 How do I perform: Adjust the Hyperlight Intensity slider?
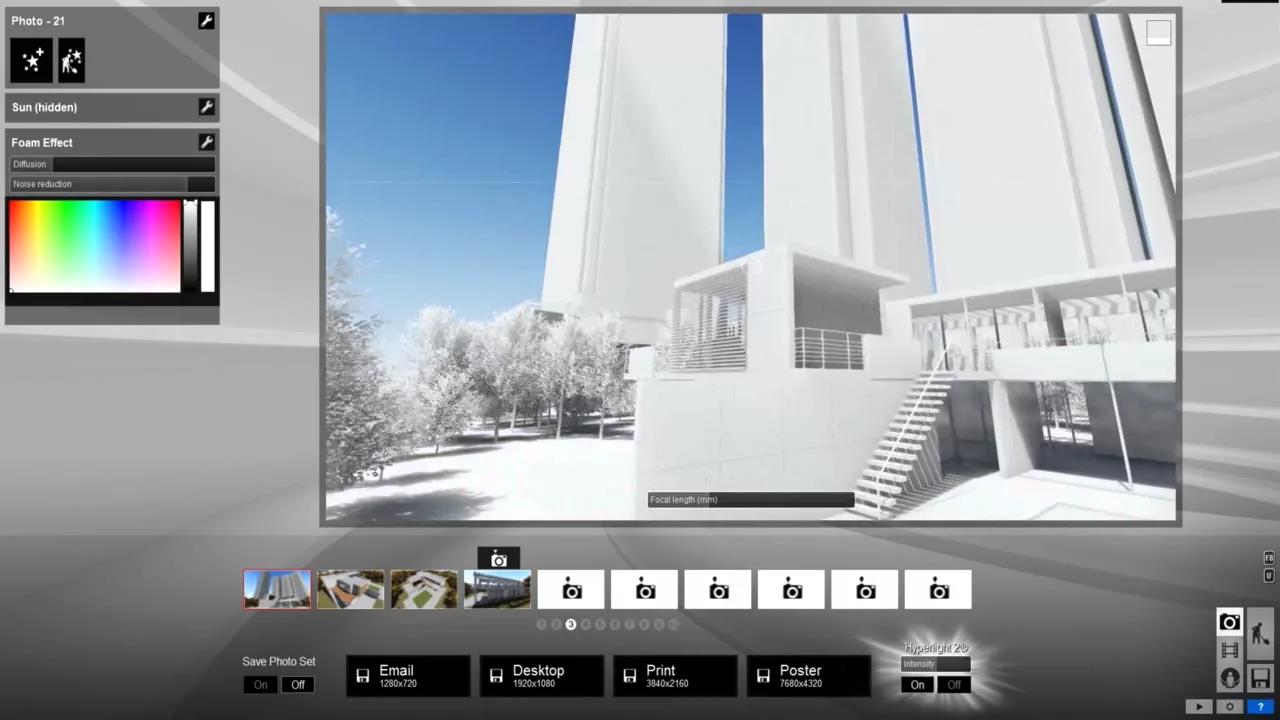tap(936, 664)
